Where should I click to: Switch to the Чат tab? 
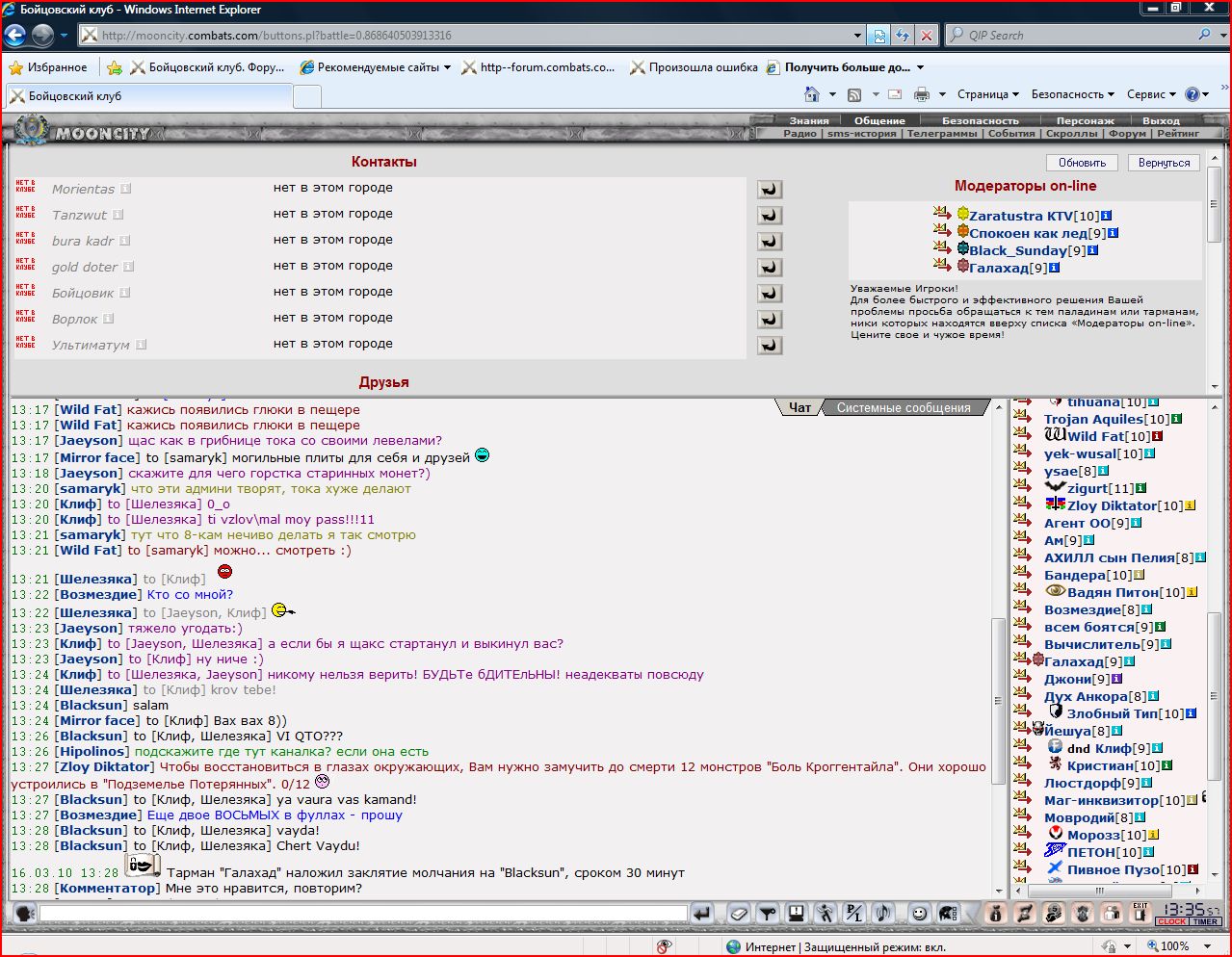799,408
